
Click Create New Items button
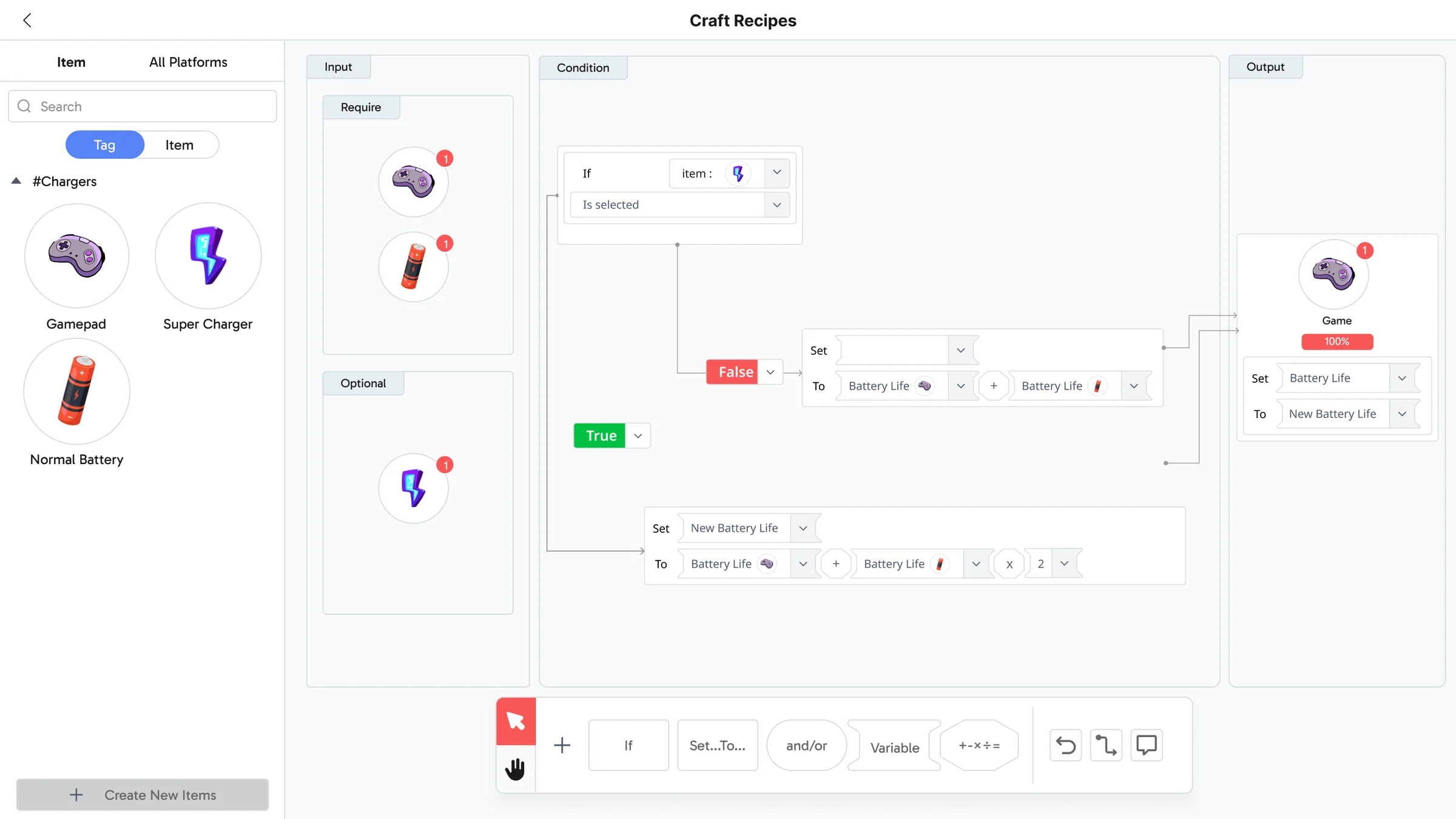point(143,795)
